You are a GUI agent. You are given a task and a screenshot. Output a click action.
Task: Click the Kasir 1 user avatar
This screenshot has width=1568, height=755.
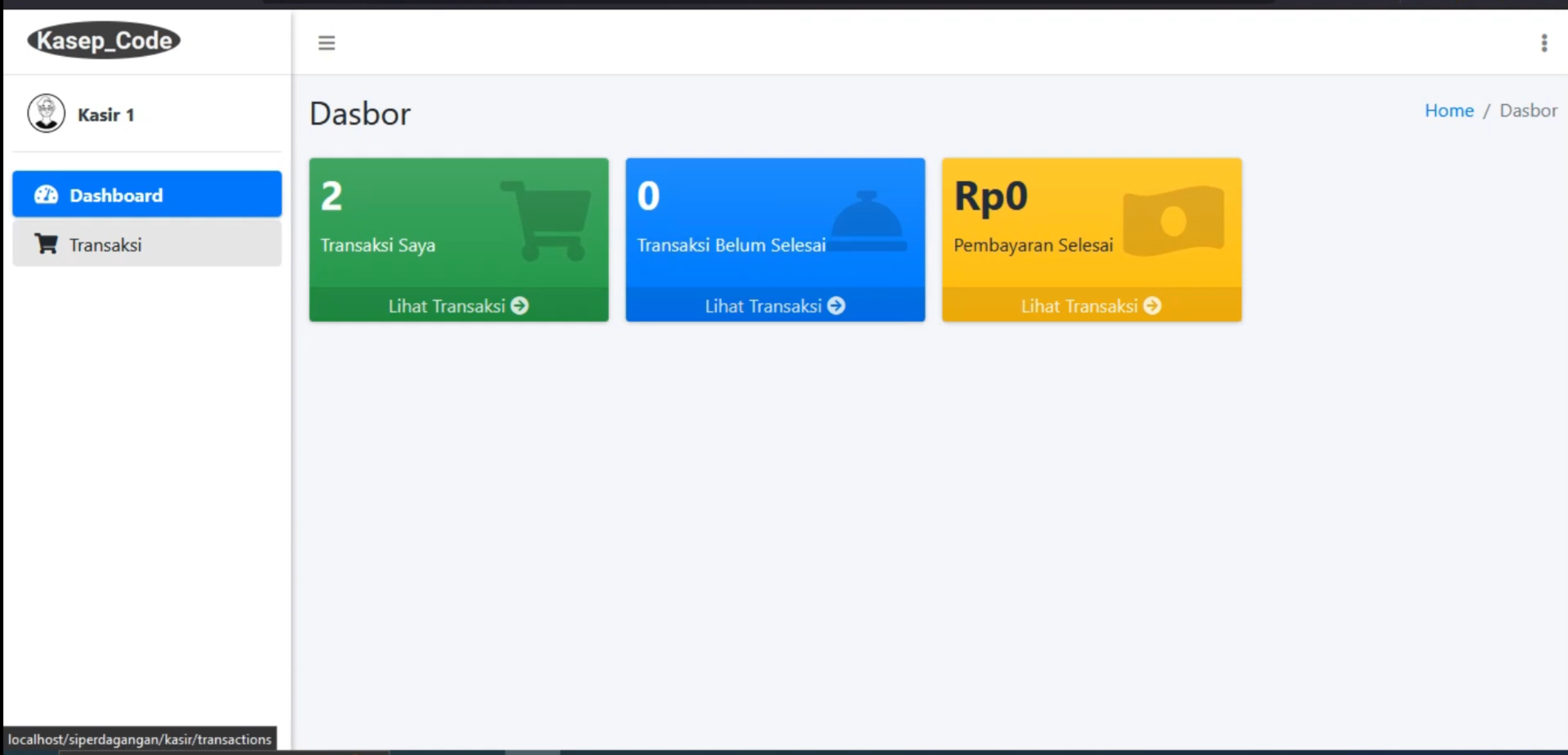[x=46, y=113]
